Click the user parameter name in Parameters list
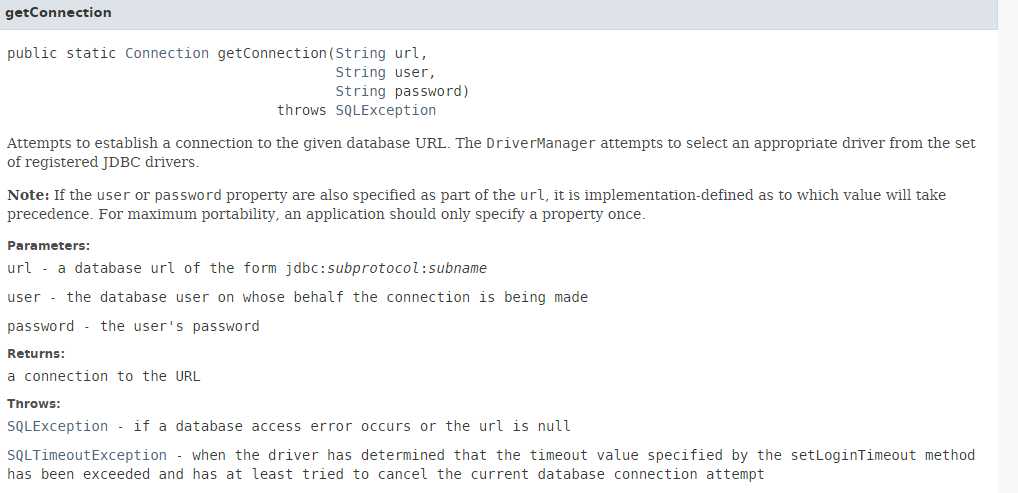Image resolution: width=1018 pixels, height=493 pixels. pyautogui.click(x=23, y=297)
